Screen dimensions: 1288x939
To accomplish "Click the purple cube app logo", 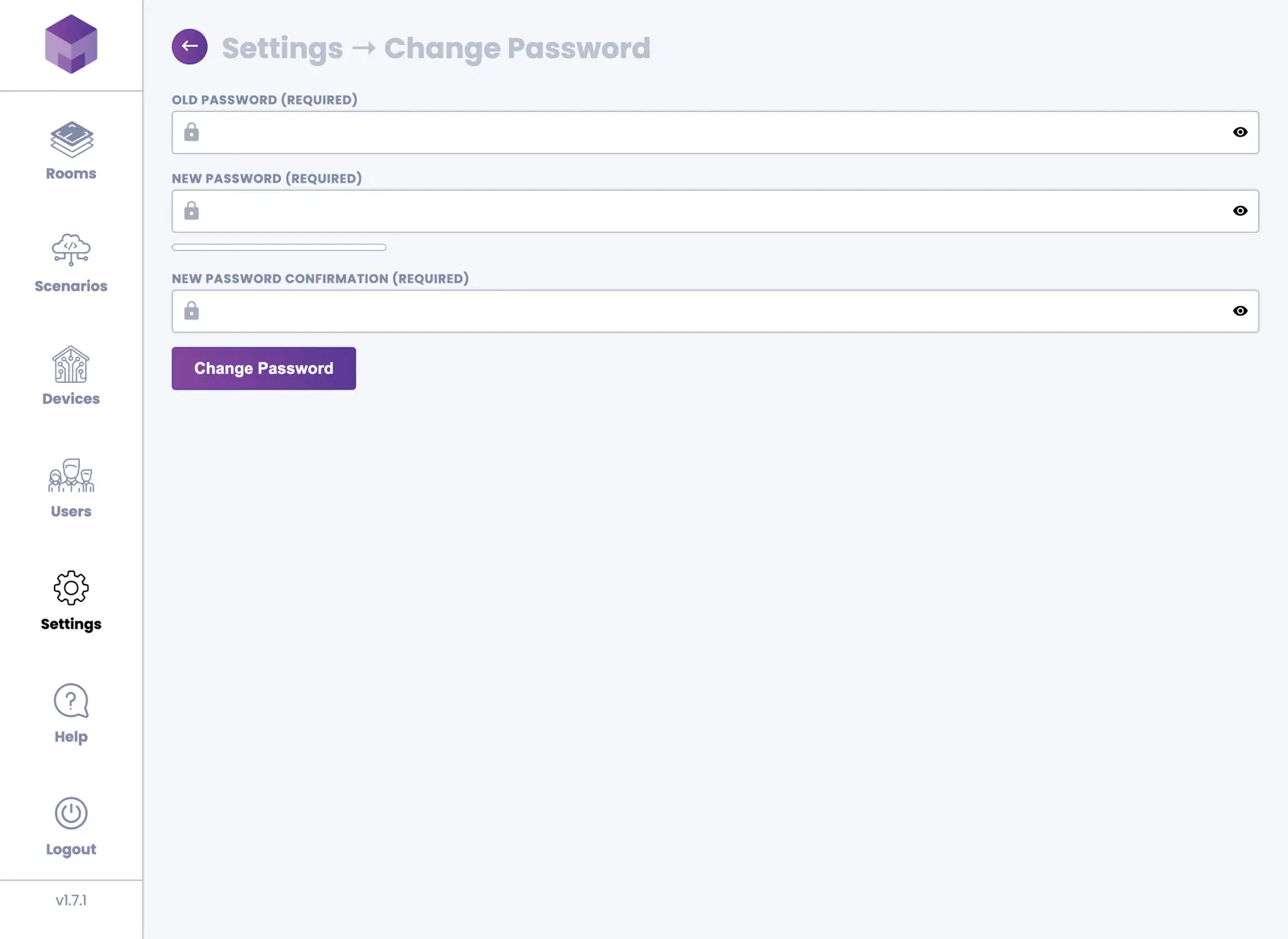I will 71,44.
